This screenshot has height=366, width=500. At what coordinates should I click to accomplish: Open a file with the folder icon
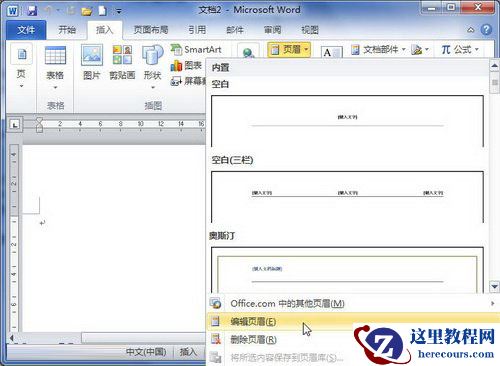[87, 11]
